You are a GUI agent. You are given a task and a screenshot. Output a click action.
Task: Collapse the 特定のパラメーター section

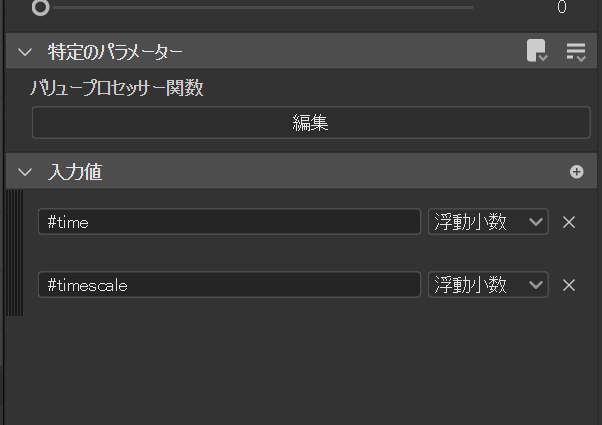pos(25,52)
